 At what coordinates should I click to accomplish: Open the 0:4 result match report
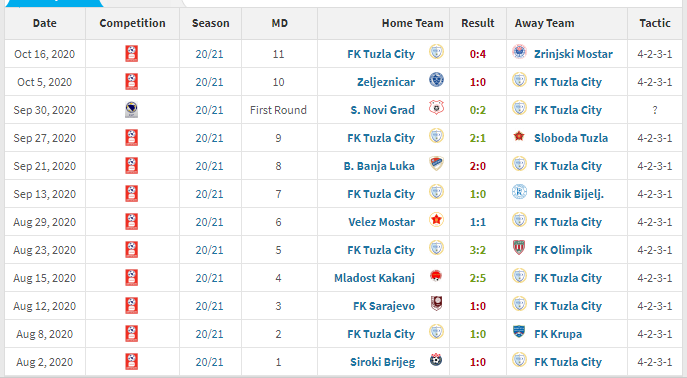tap(478, 54)
